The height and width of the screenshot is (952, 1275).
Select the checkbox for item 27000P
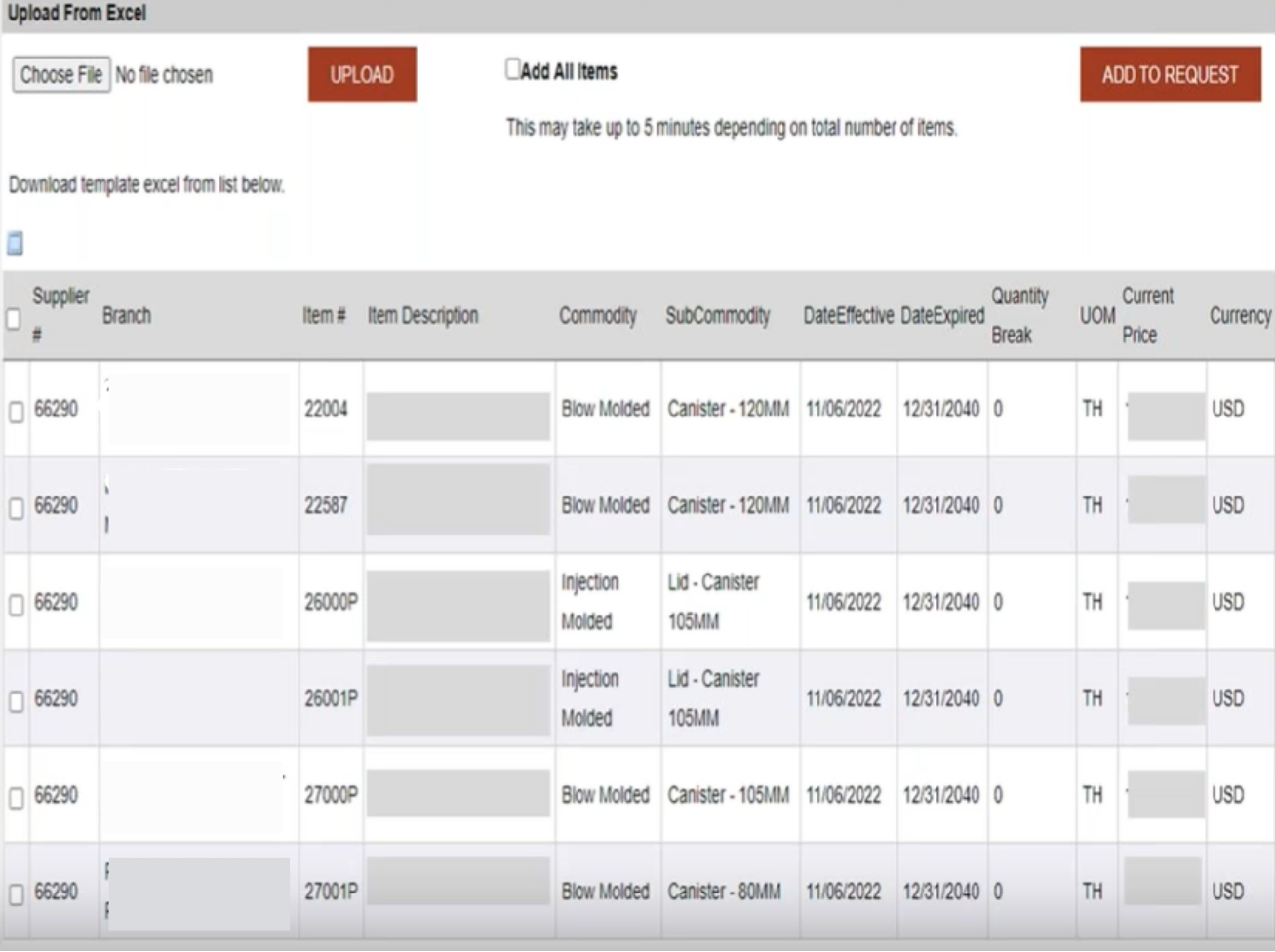[17, 798]
